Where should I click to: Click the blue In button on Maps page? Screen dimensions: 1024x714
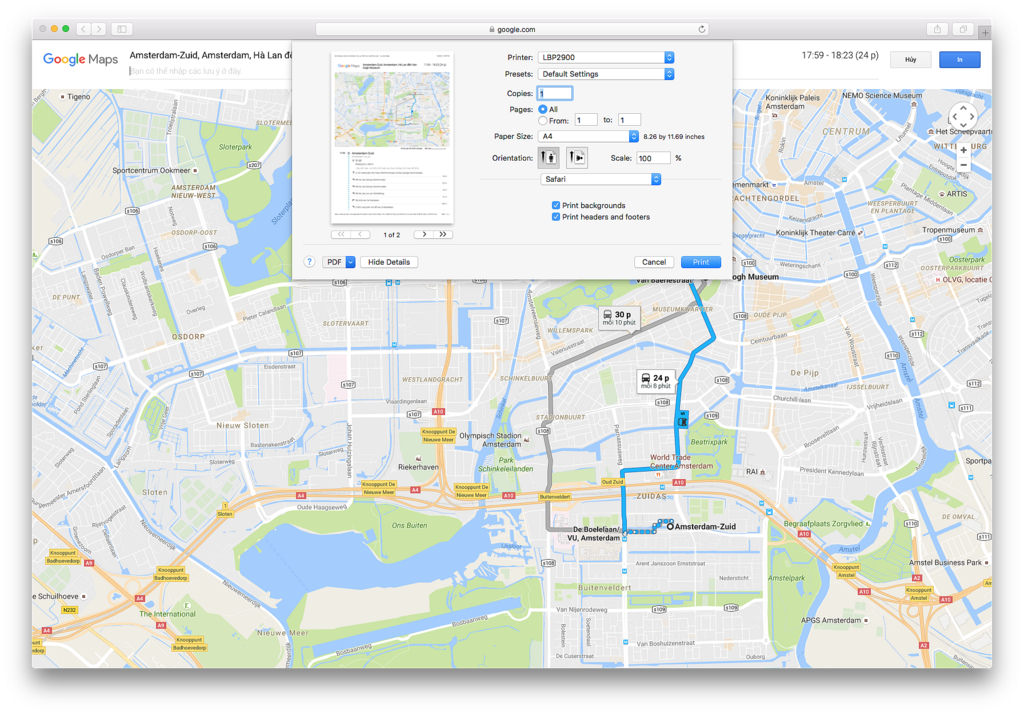point(959,59)
